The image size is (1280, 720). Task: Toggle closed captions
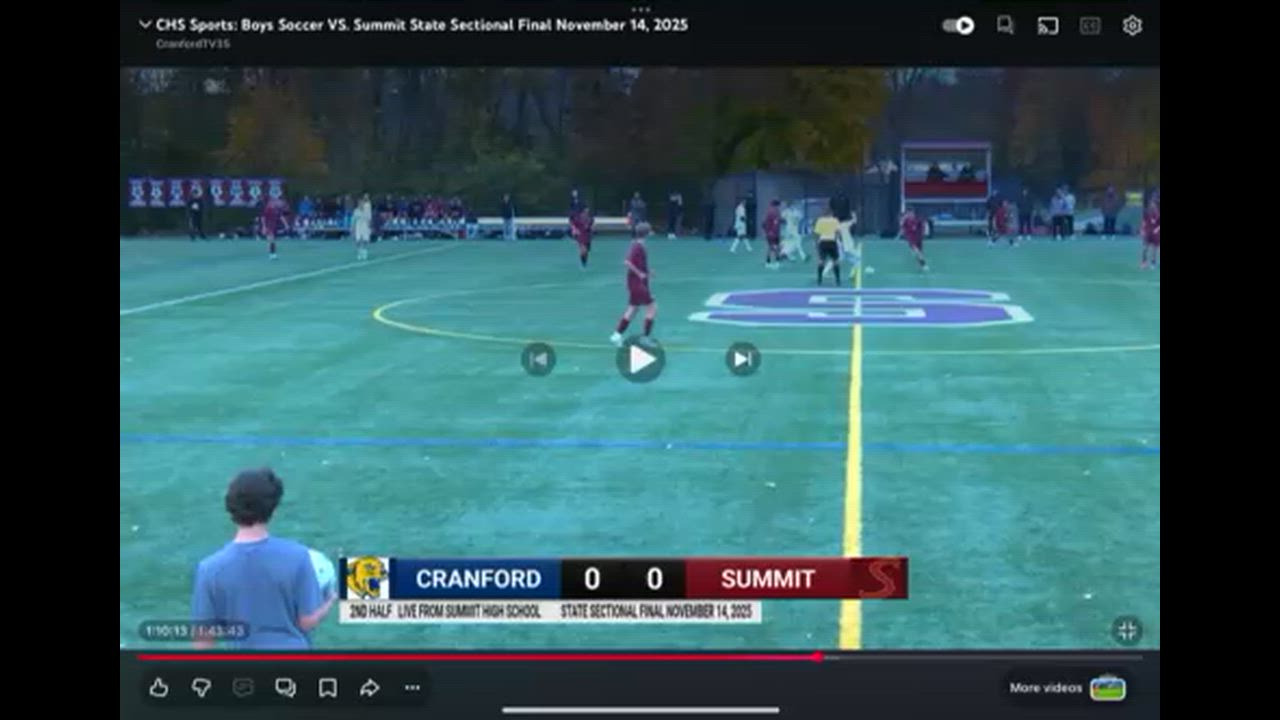(x=1090, y=26)
